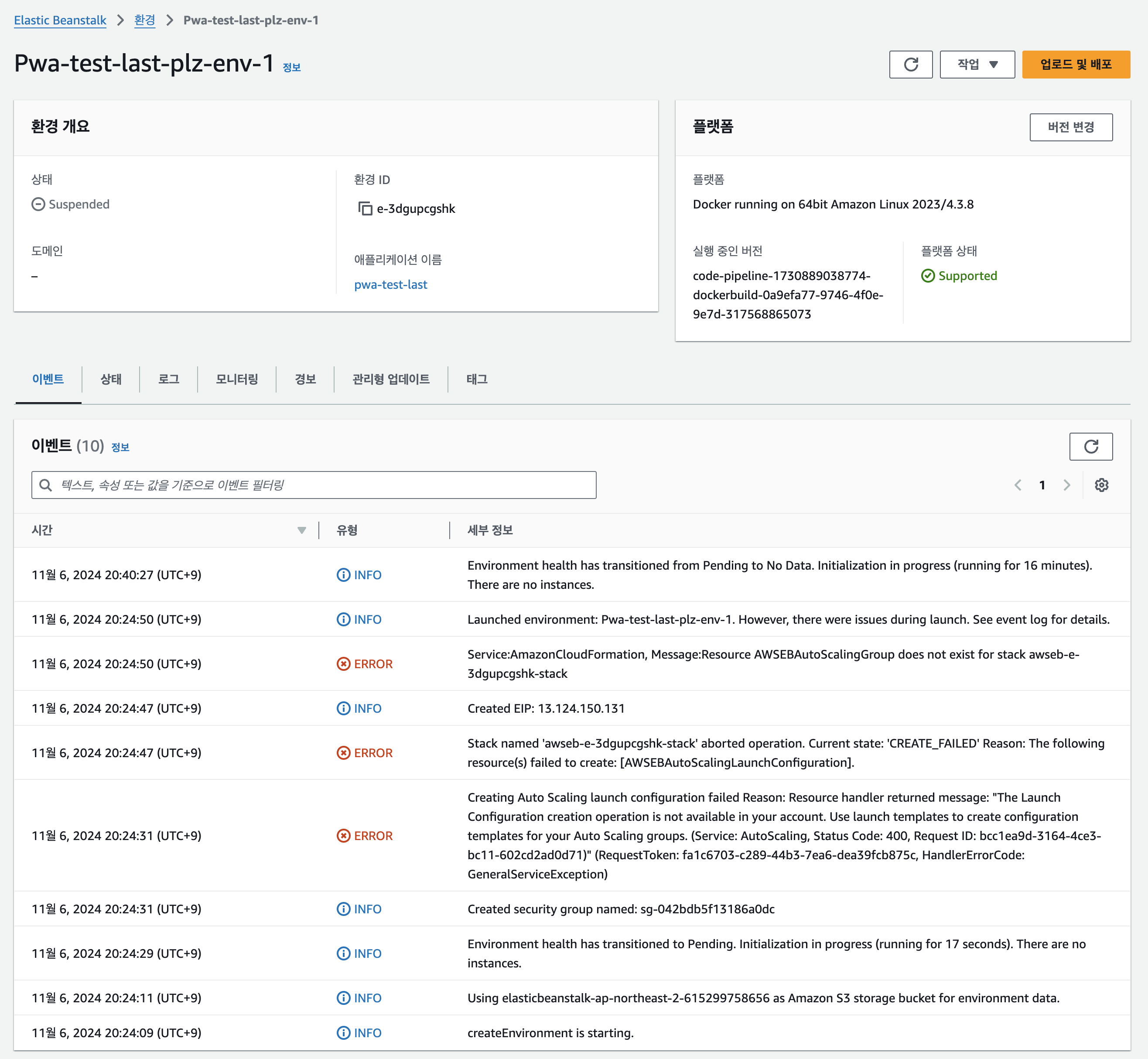Viewport: 1148px width, 1059px height.
Task: Open events table settings gear
Action: [x=1101, y=485]
